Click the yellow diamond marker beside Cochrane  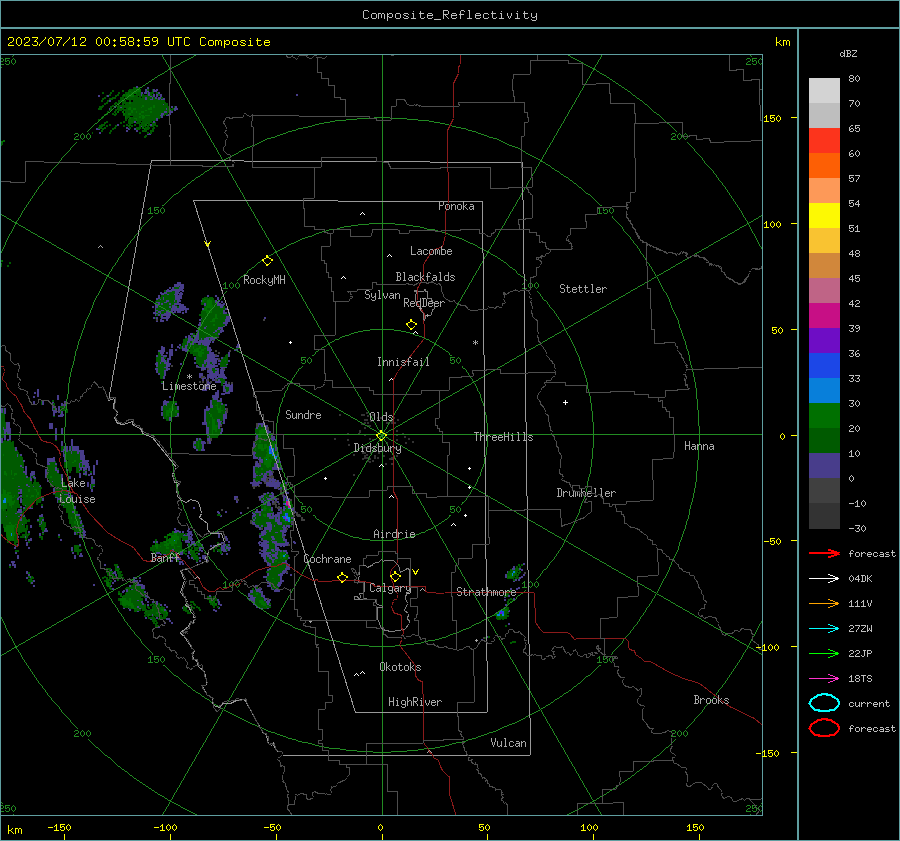tap(343, 577)
